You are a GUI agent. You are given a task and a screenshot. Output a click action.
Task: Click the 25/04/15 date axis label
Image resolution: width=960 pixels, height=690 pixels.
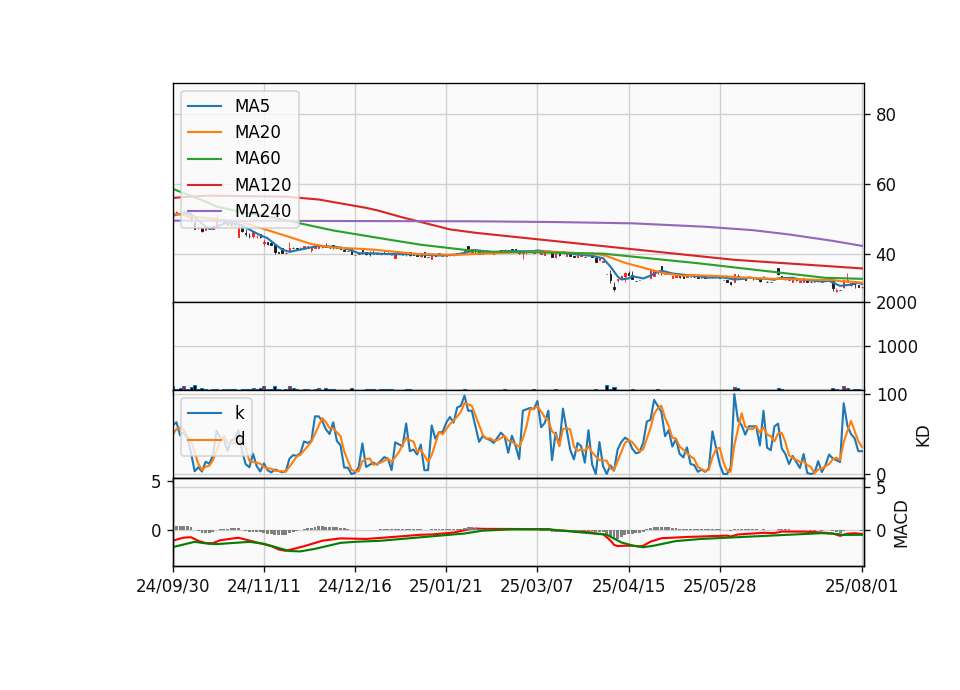(x=628, y=586)
